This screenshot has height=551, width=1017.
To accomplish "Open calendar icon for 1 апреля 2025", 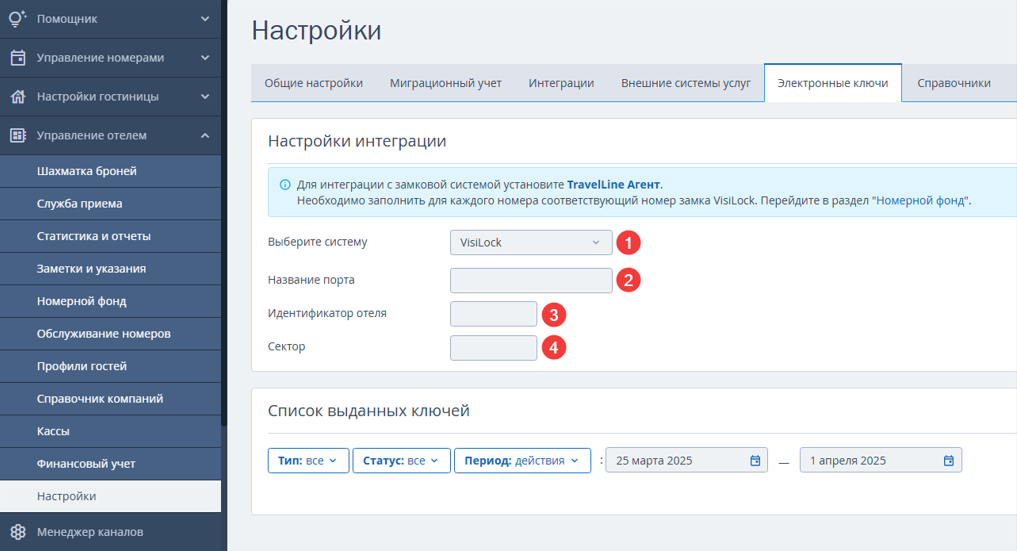I will click(x=948, y=460).
